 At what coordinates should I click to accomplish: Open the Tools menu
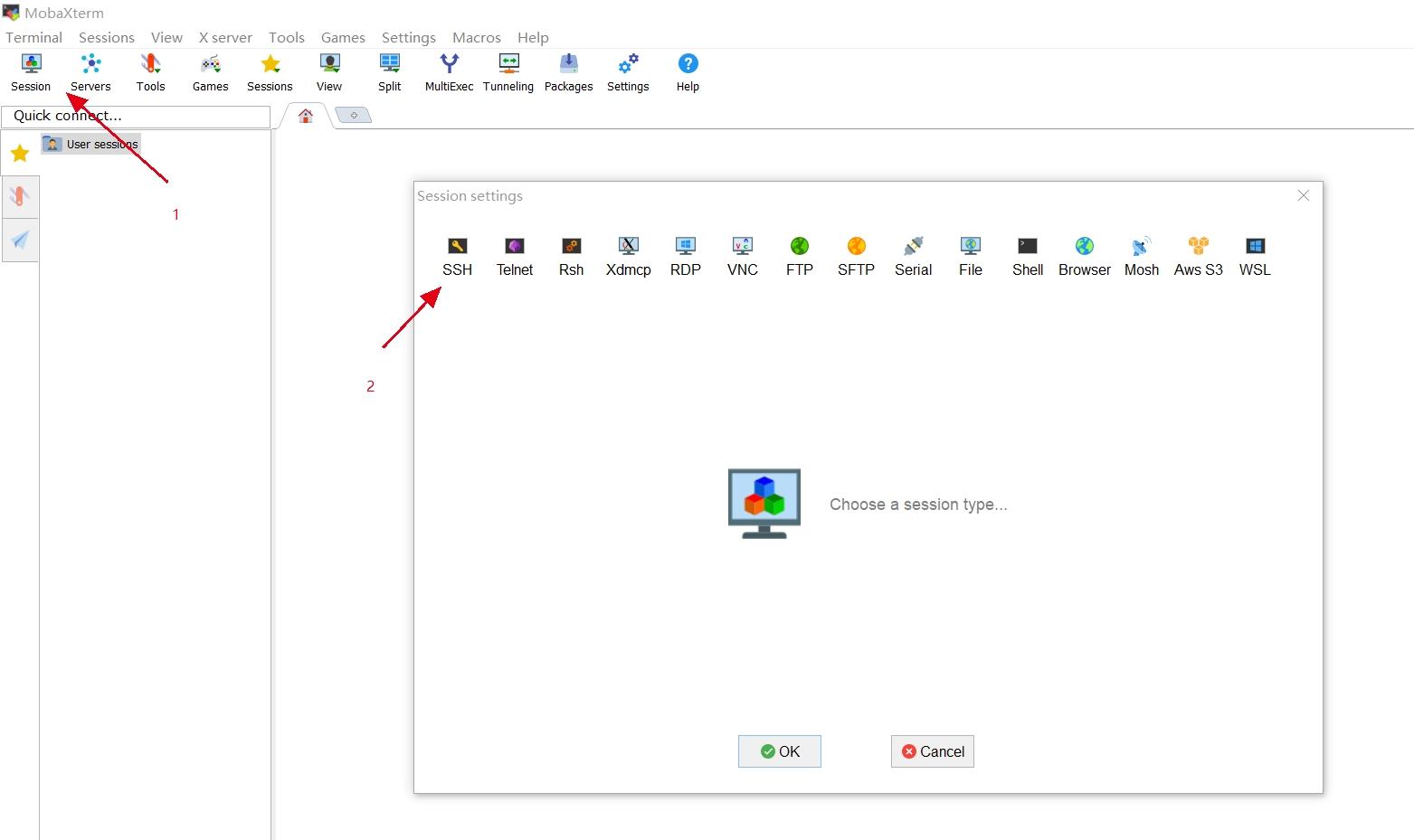[287, 37]
